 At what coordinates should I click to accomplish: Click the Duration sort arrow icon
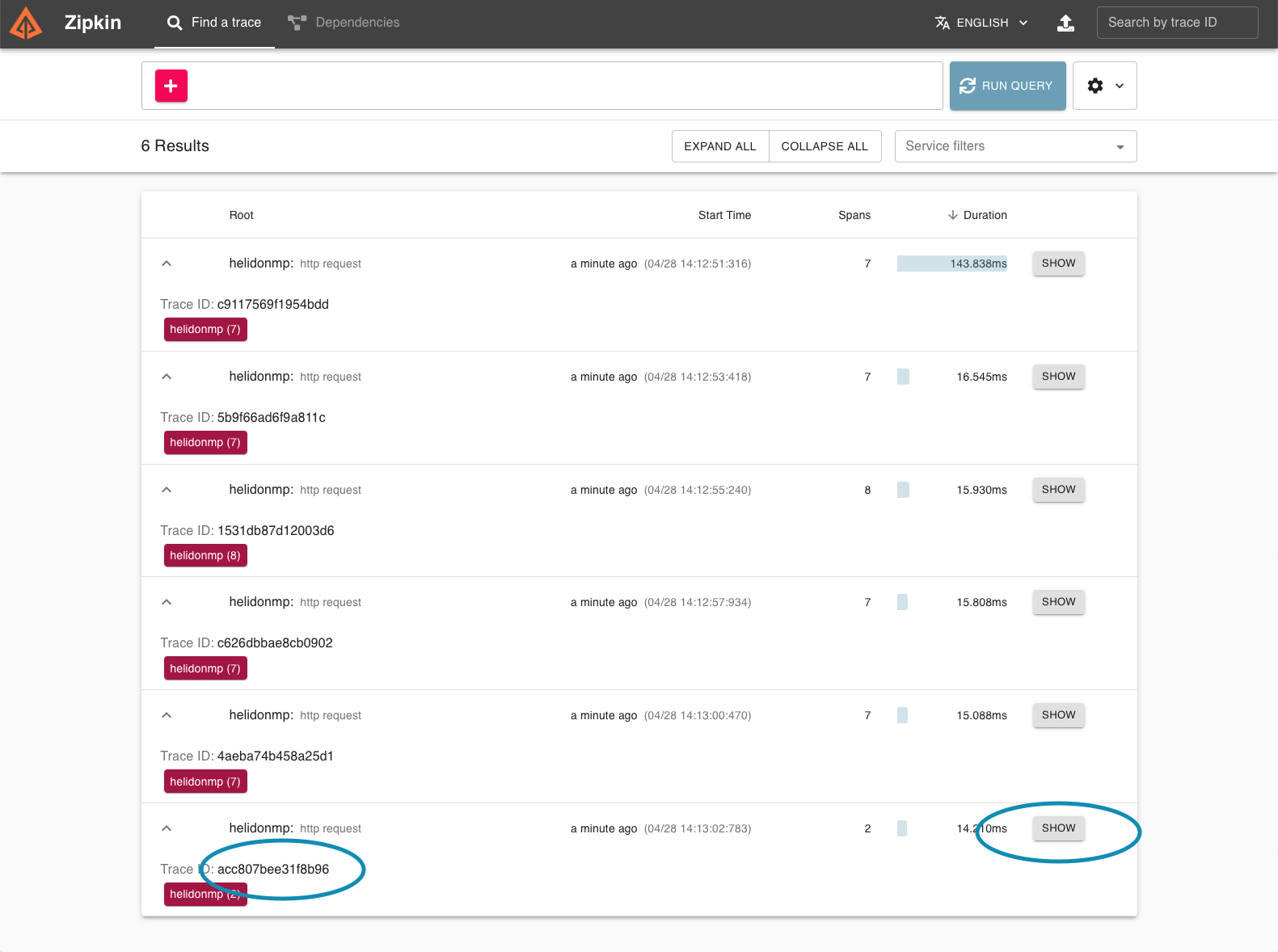click(x=953, y=215)
